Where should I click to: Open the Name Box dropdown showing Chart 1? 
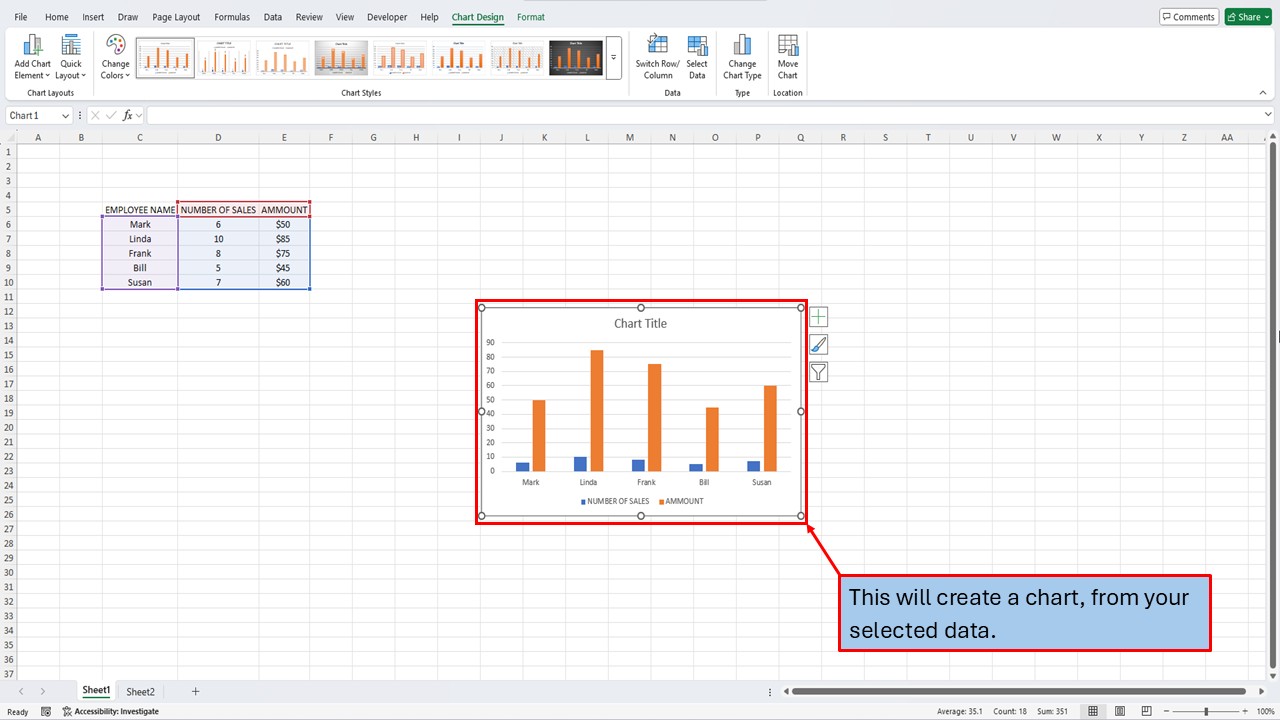(x=65, y=115)
